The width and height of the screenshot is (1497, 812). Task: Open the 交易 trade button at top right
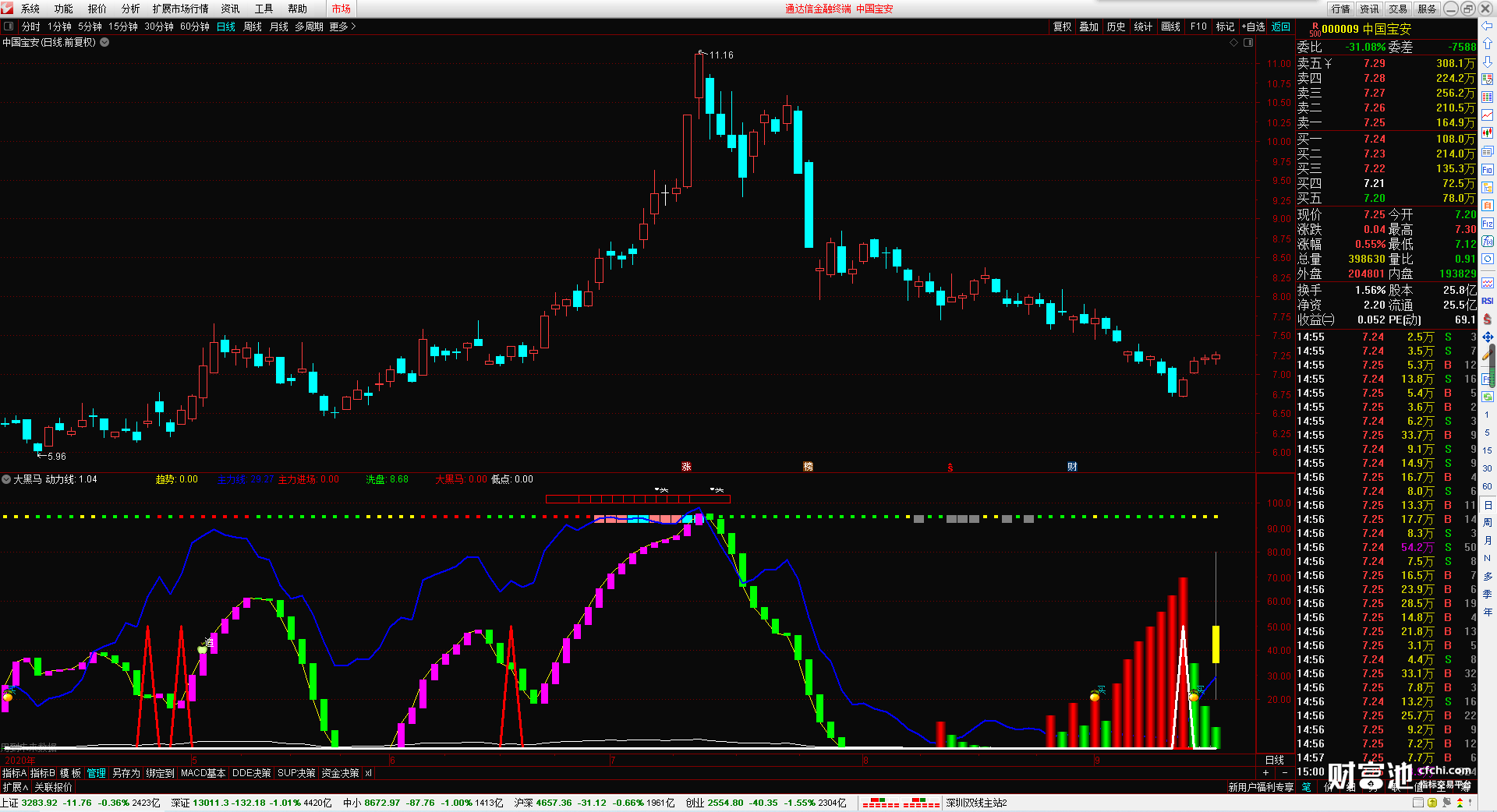point(1399,9)
